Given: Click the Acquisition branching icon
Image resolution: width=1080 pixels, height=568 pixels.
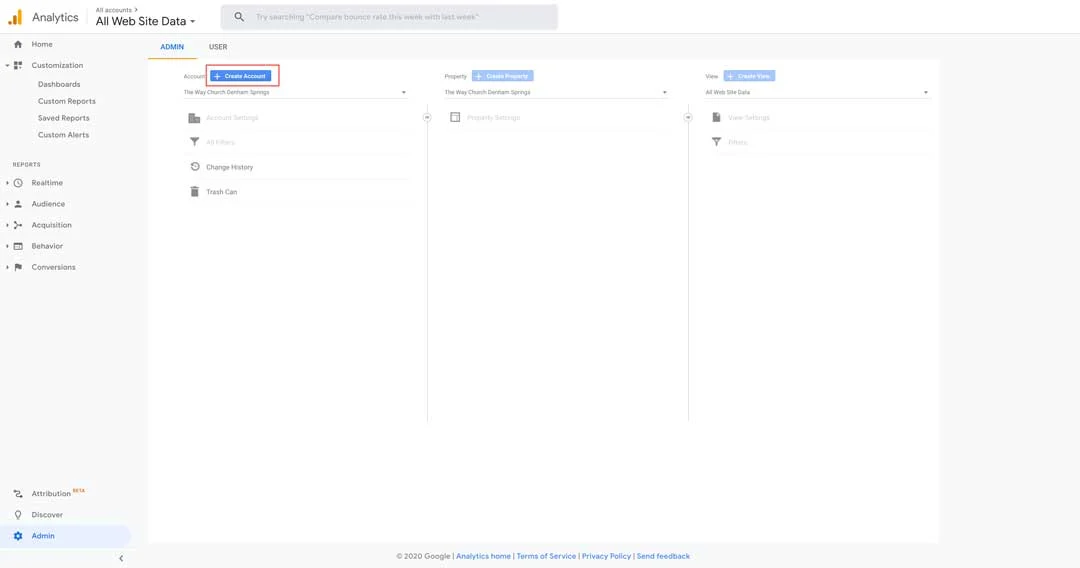Looking at the screenshot, I should click(x=18, y=225).
